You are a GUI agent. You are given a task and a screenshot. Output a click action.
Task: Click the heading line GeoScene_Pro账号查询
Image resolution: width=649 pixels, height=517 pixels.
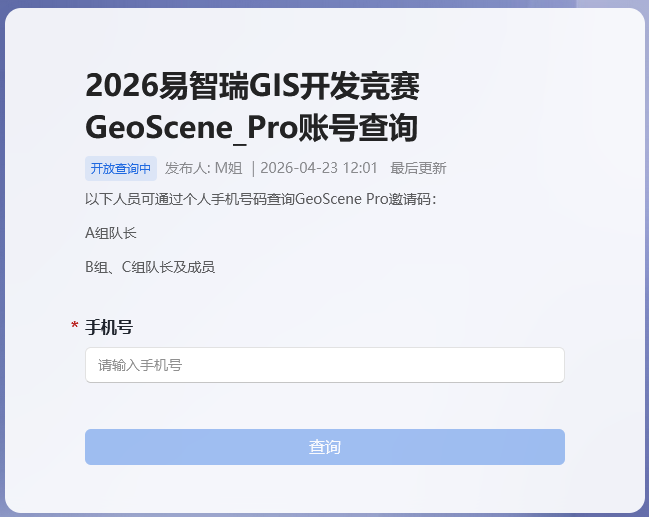pyautogui.click(x=251, y=129)
